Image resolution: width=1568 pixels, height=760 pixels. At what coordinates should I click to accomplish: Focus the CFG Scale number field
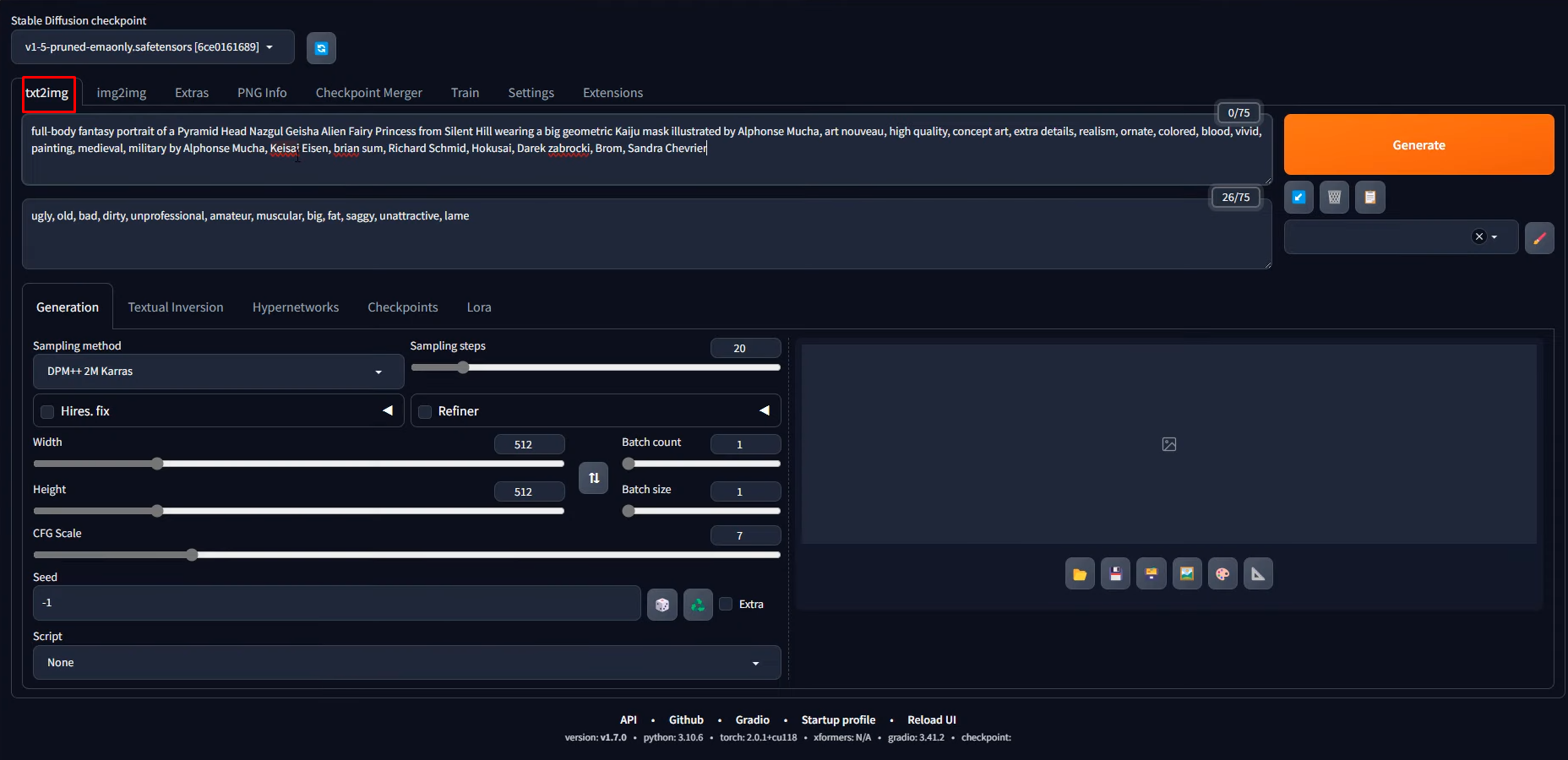[x=746, y=535]
